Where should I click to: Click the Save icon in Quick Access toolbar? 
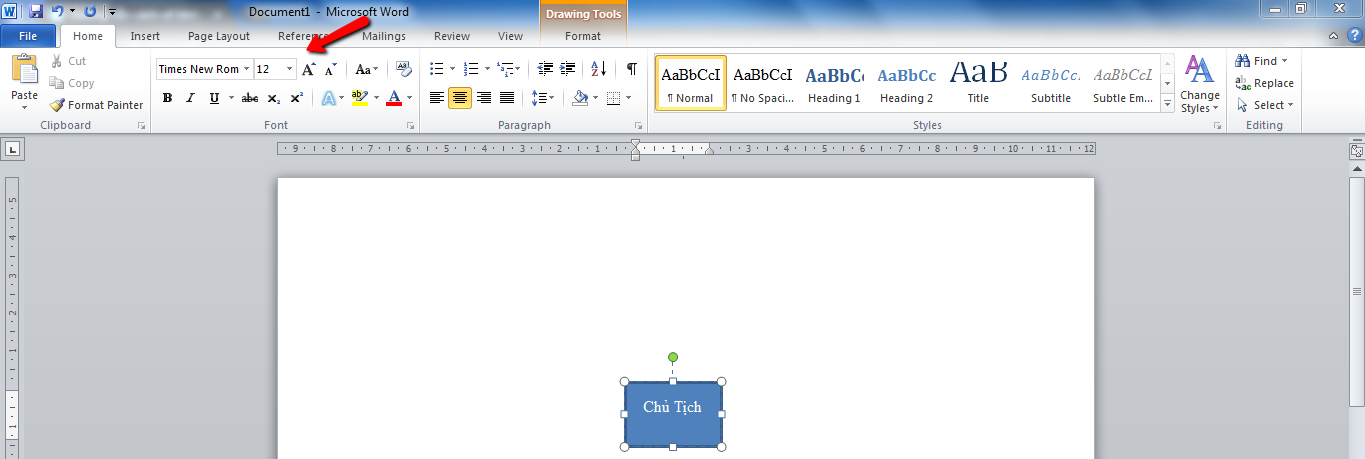click(x=36, y=11)
